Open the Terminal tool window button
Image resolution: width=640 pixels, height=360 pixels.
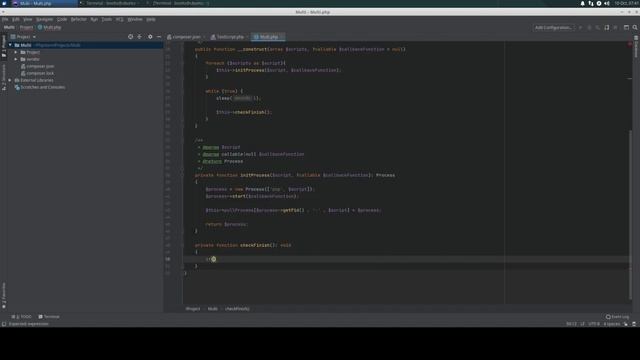point(49,316)
